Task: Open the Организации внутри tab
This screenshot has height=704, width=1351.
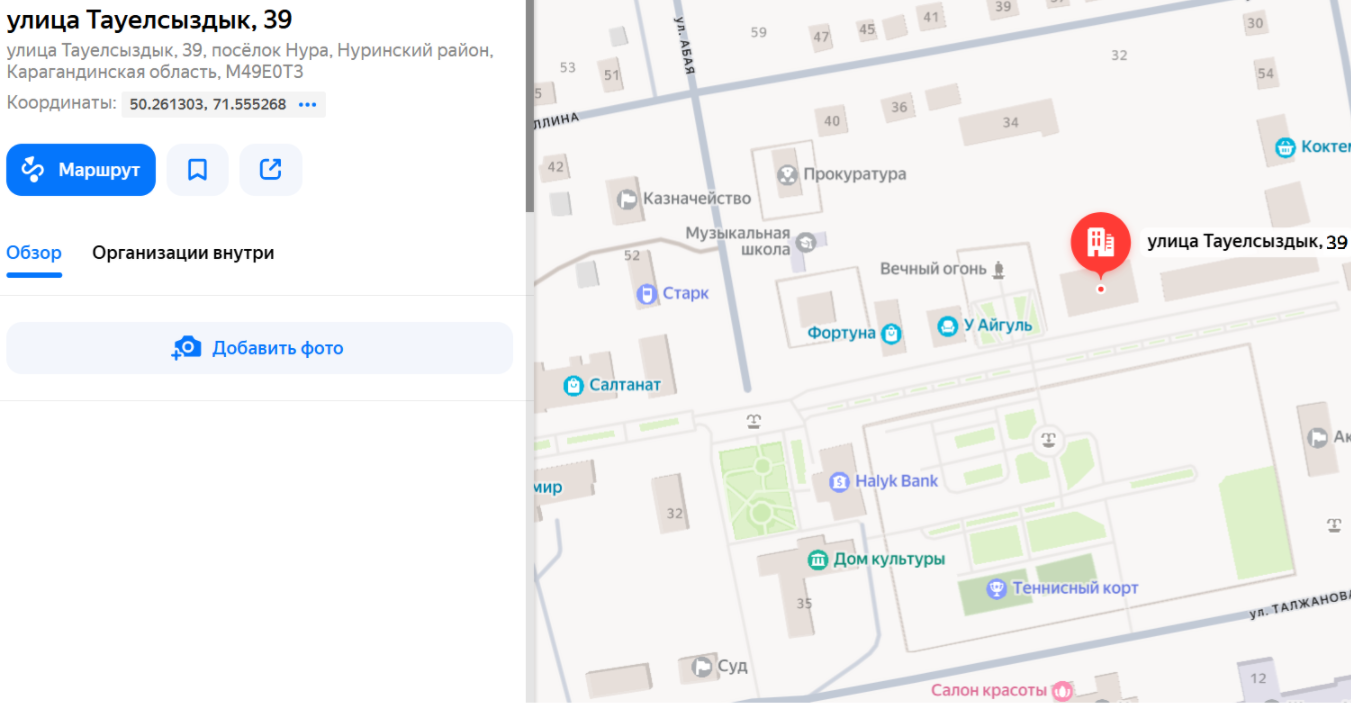Action: pyautogui.click(x=183, y=253)
